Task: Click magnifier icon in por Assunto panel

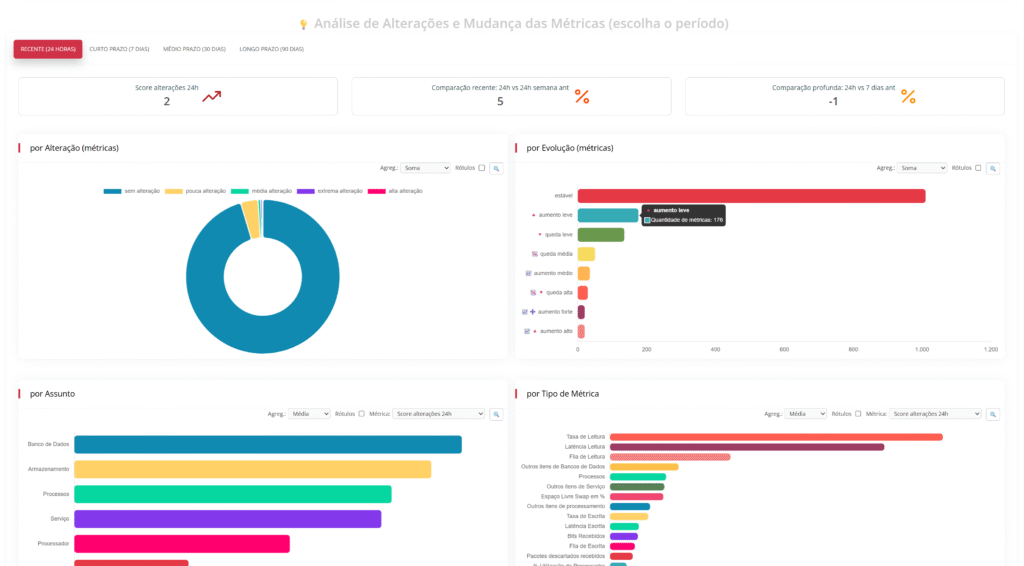Action: click(496, 414)
